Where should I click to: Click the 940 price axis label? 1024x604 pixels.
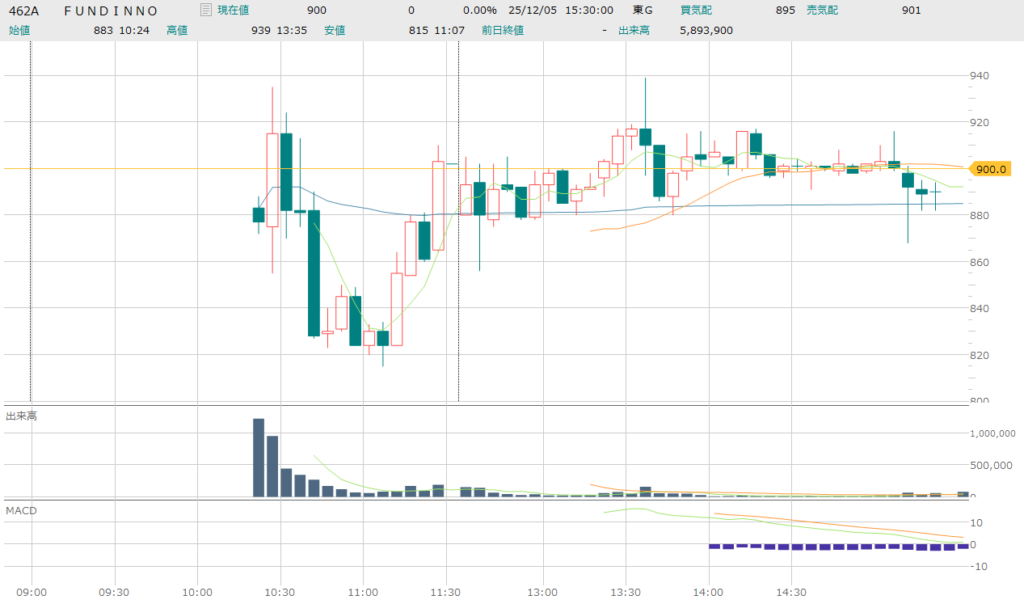point(980,76)
